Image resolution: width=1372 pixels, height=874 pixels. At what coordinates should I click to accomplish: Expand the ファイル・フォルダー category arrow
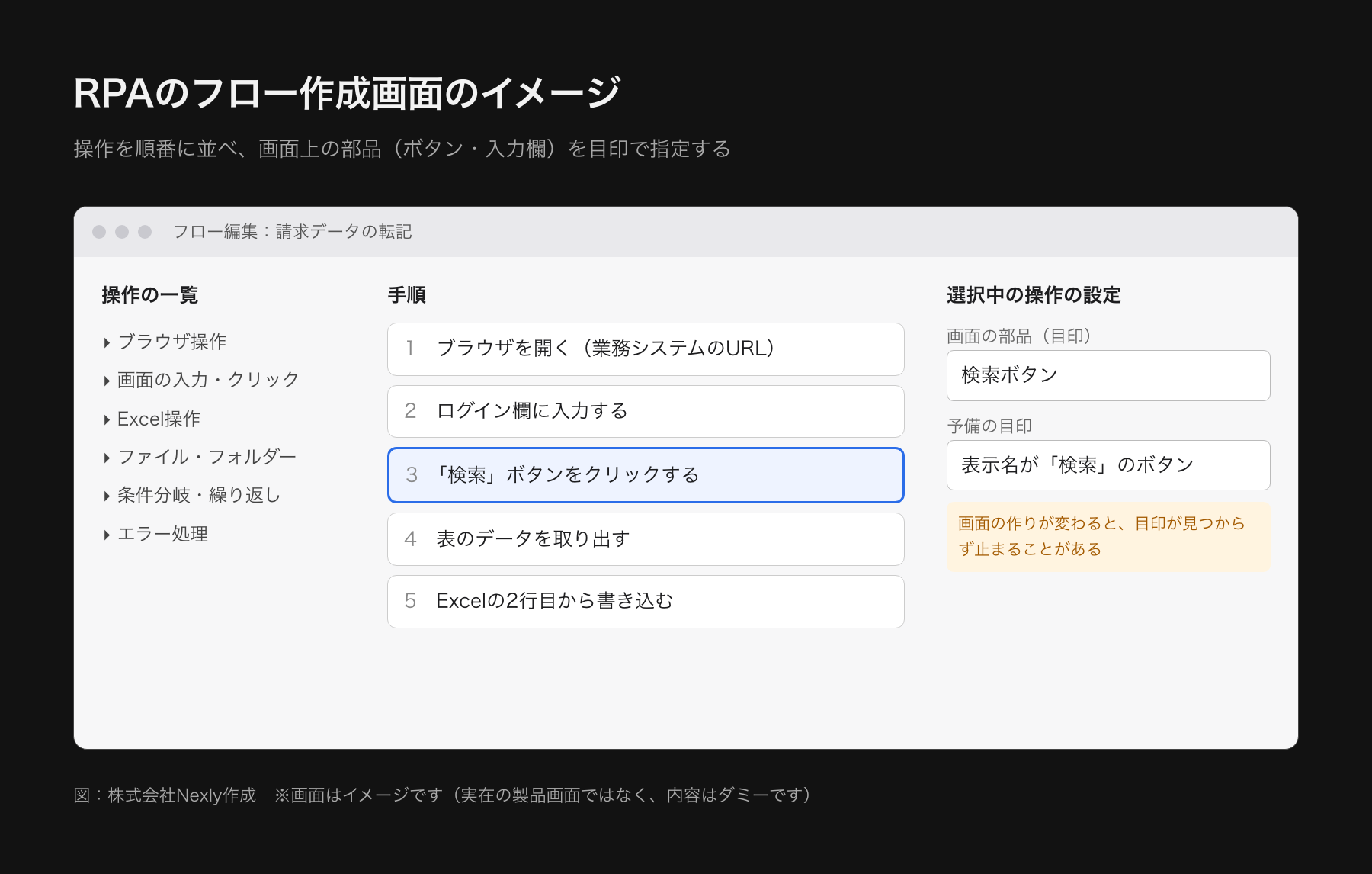click(x=107, y=458)
